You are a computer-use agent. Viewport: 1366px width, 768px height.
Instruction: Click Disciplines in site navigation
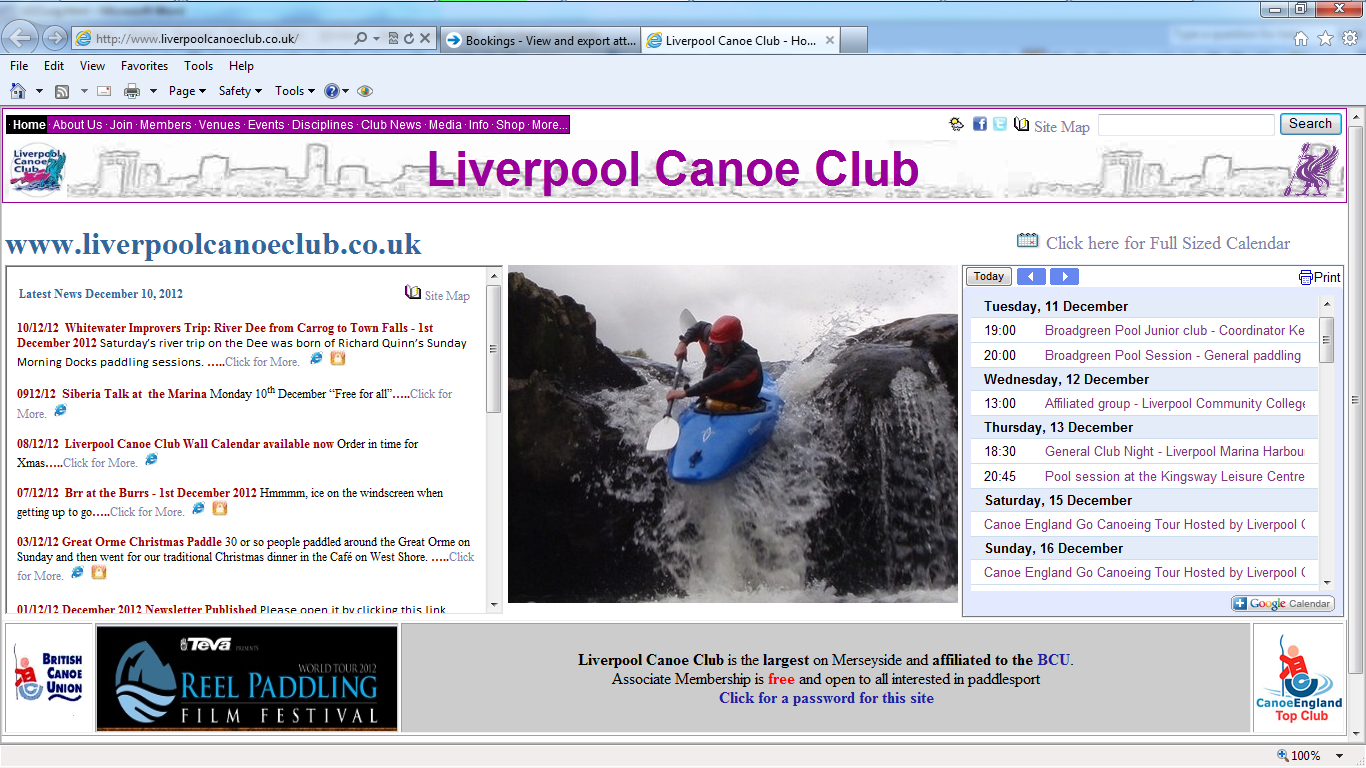pos(322,125)
